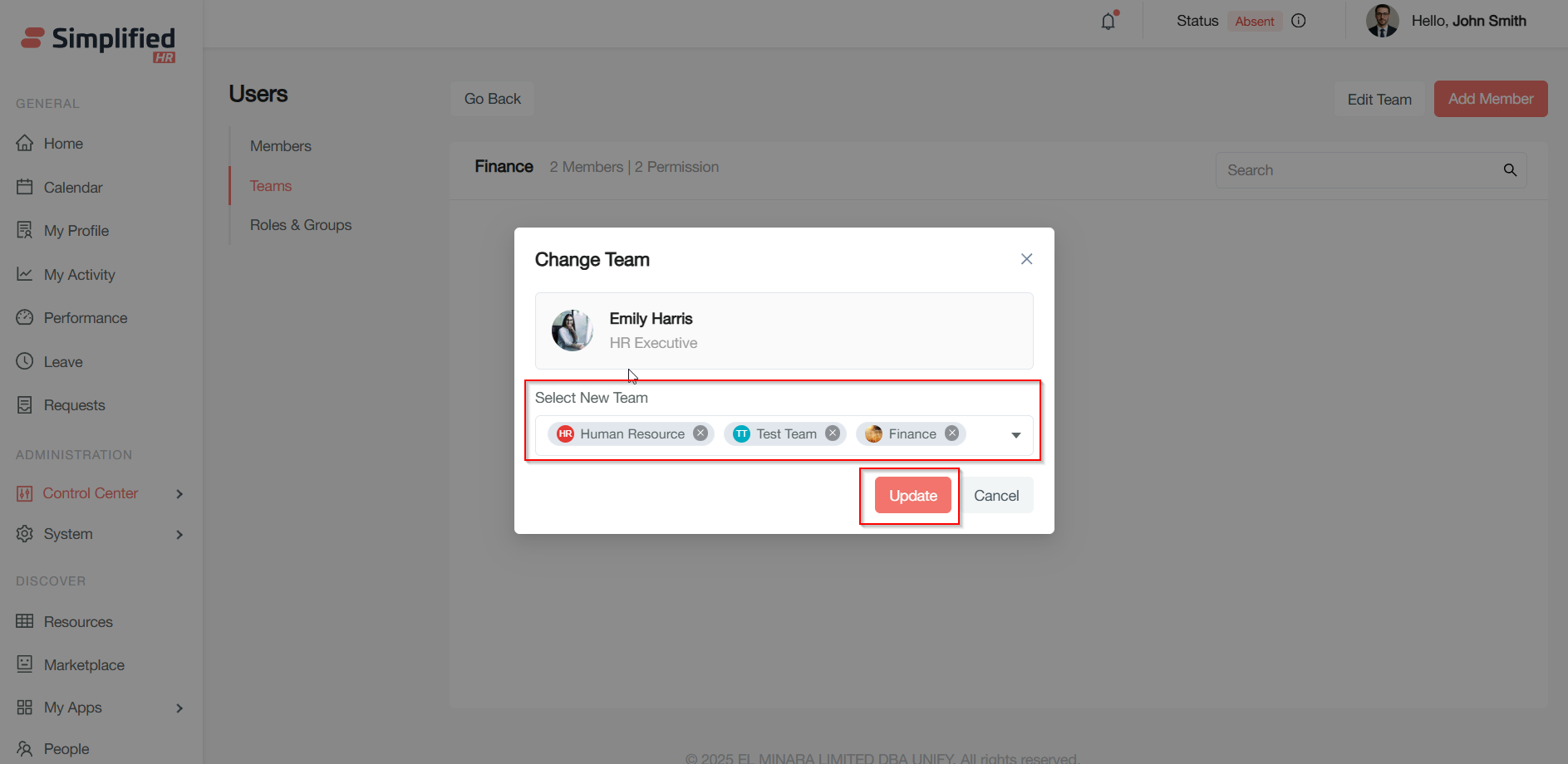Close the Change Team dialog
This screenshot has height=764, width=1568.
tap(1026, 259)
